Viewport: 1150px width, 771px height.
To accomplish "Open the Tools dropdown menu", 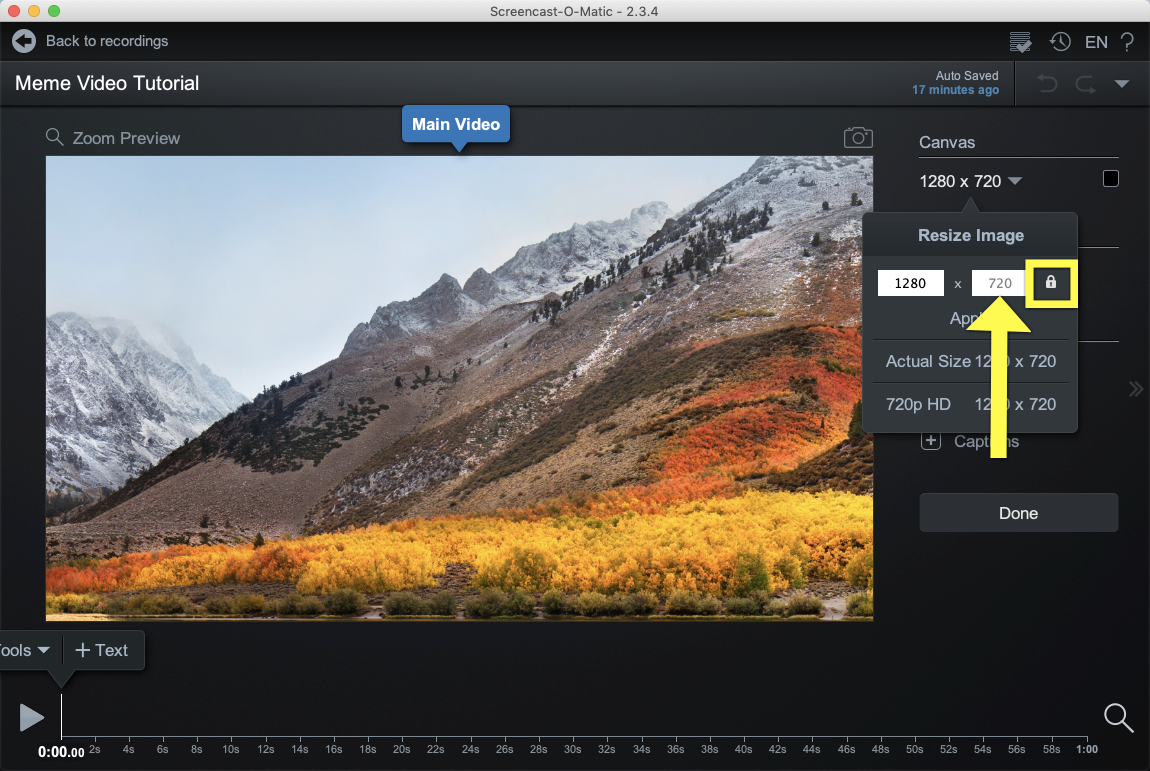I will [26, 650].
